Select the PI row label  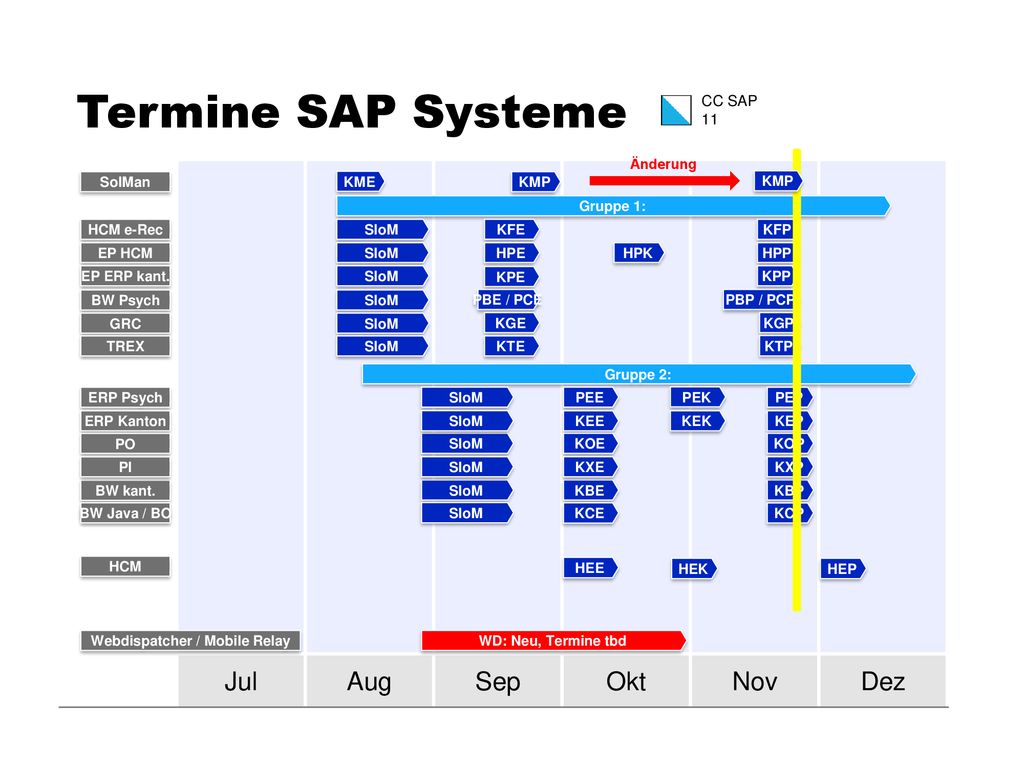pos(125,468)
